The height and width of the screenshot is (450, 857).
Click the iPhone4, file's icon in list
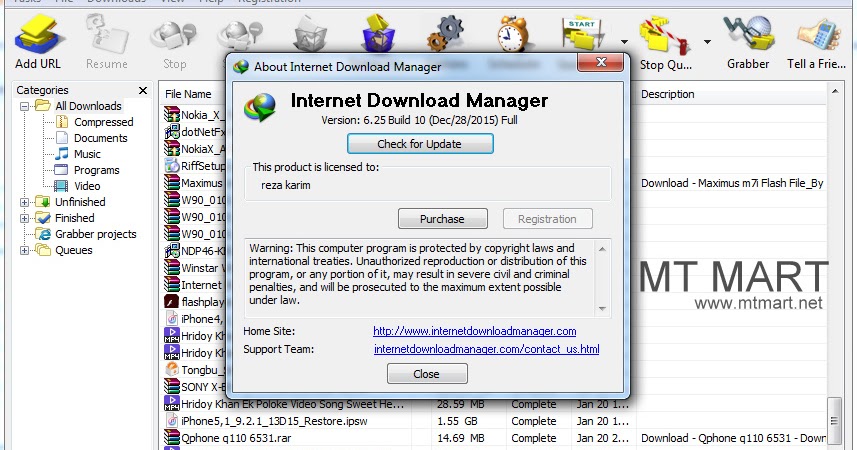coord(172,318)
